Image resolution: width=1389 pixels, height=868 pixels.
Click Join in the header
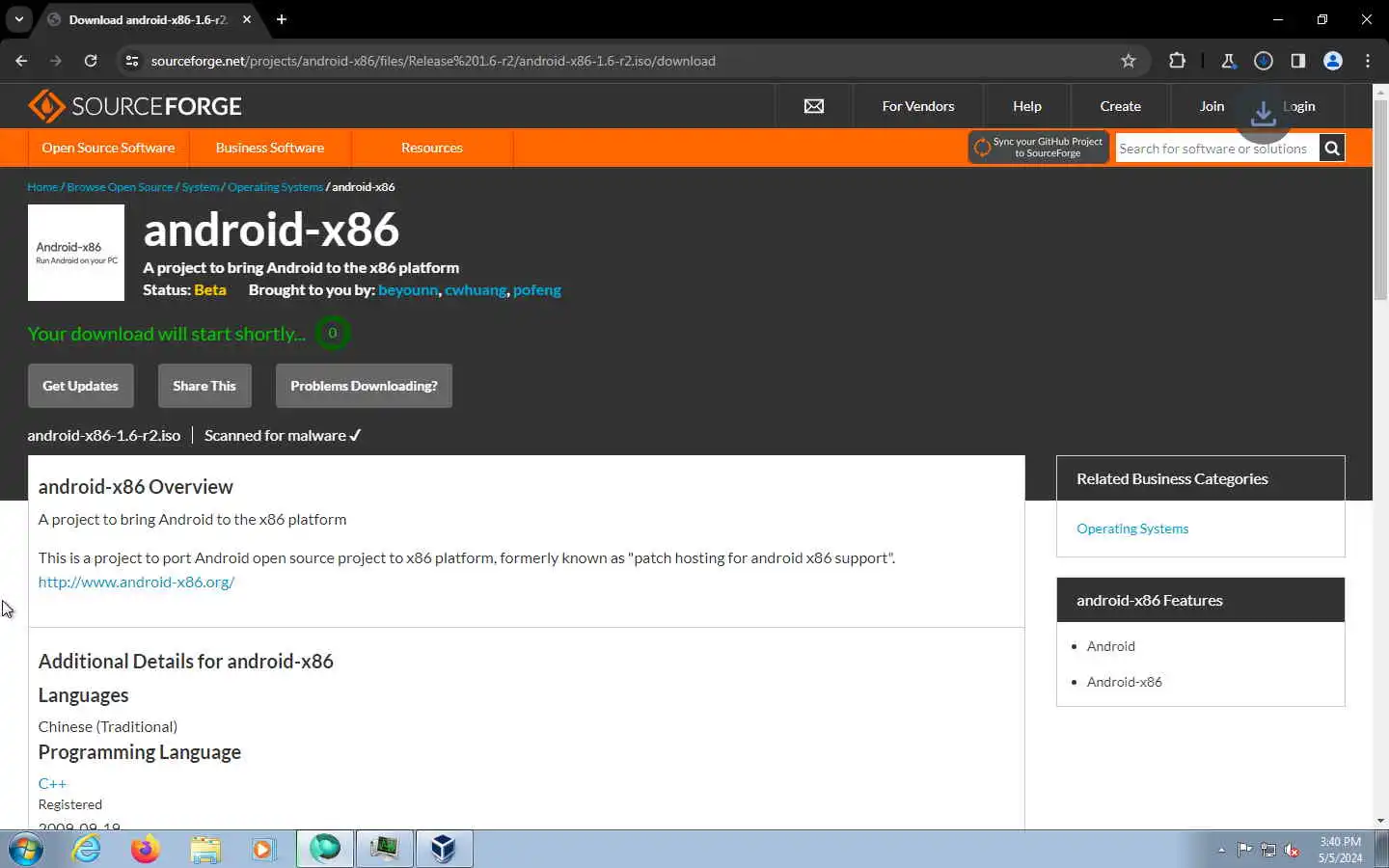coord(1212,106)
